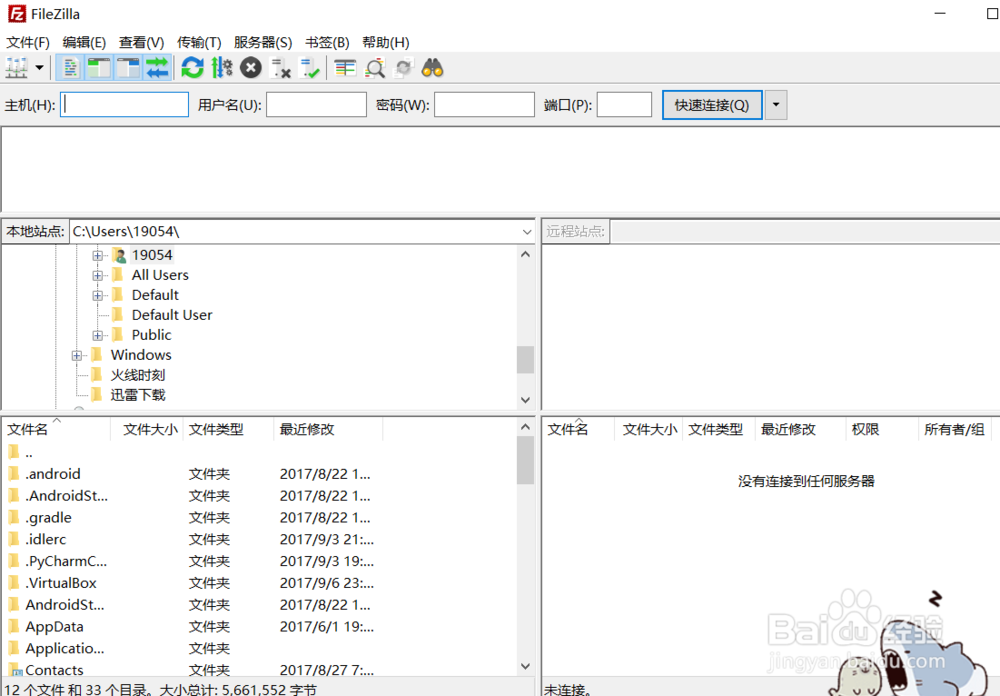Toggle the transfer queue display

click(157, 68)
